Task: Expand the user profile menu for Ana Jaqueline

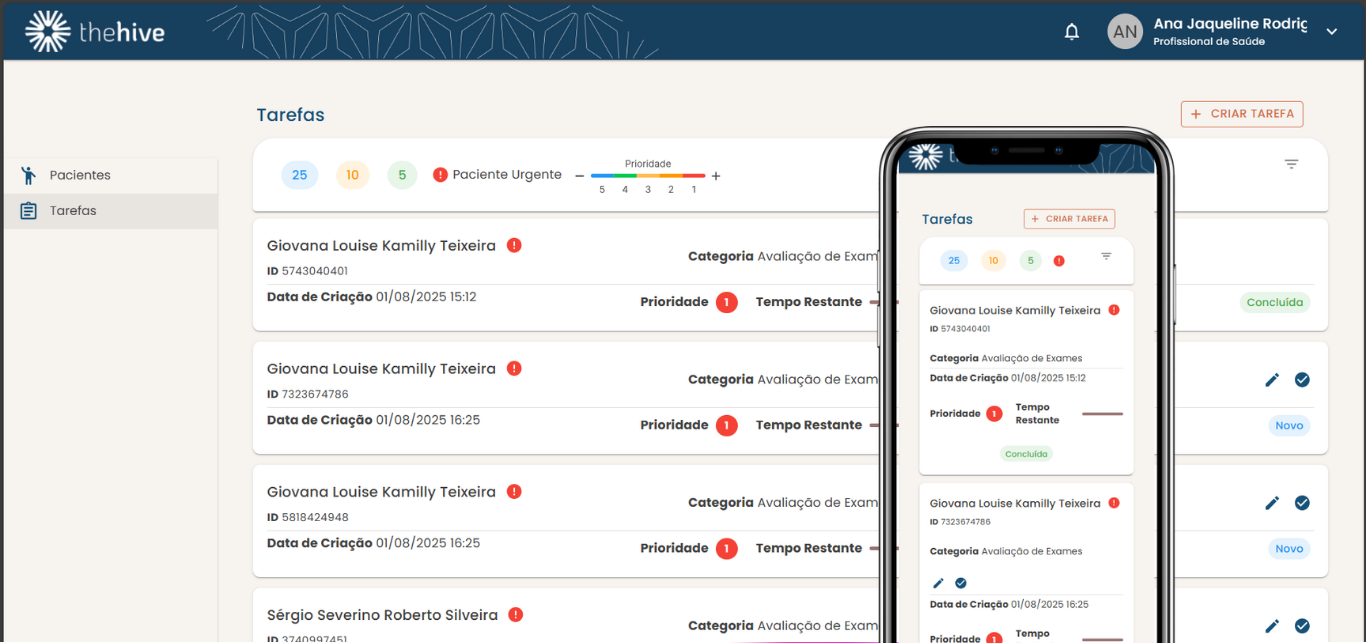Action: click(x=1331, y=31)
